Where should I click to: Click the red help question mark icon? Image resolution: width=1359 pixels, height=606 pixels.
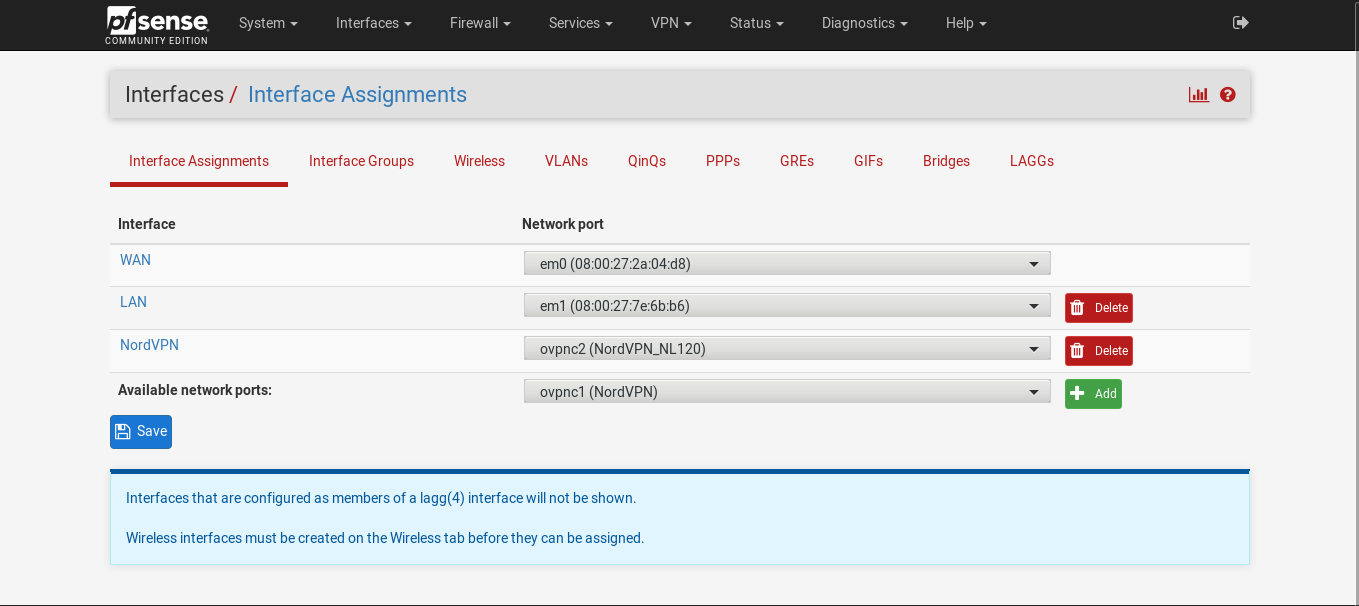point(1228,95)
